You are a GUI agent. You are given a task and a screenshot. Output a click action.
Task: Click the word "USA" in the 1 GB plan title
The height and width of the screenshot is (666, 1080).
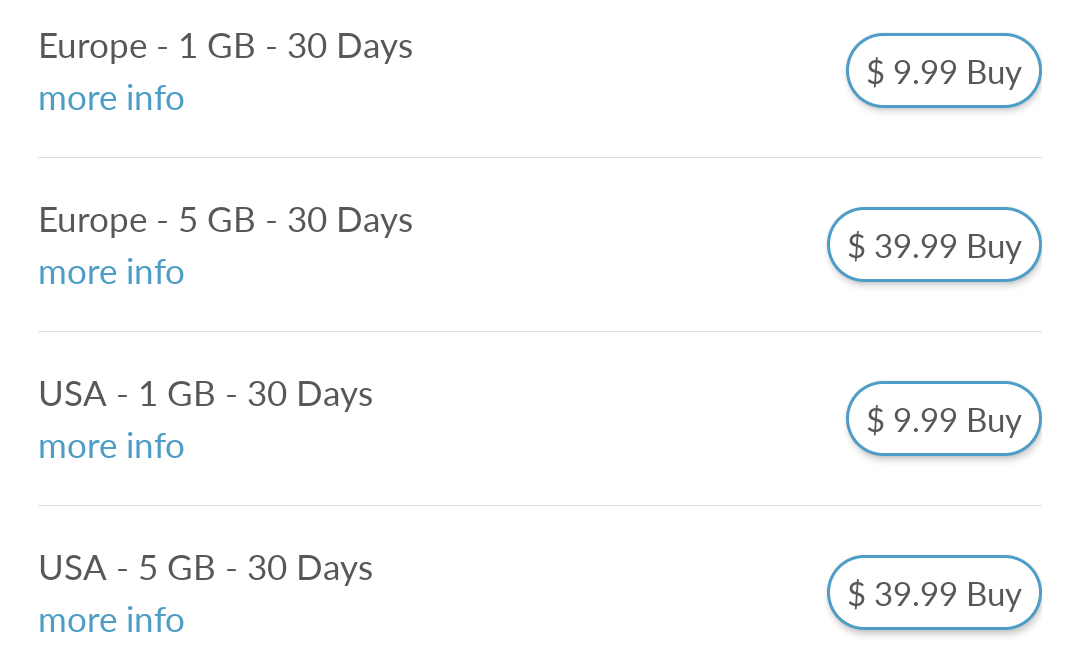click(72, 395)
